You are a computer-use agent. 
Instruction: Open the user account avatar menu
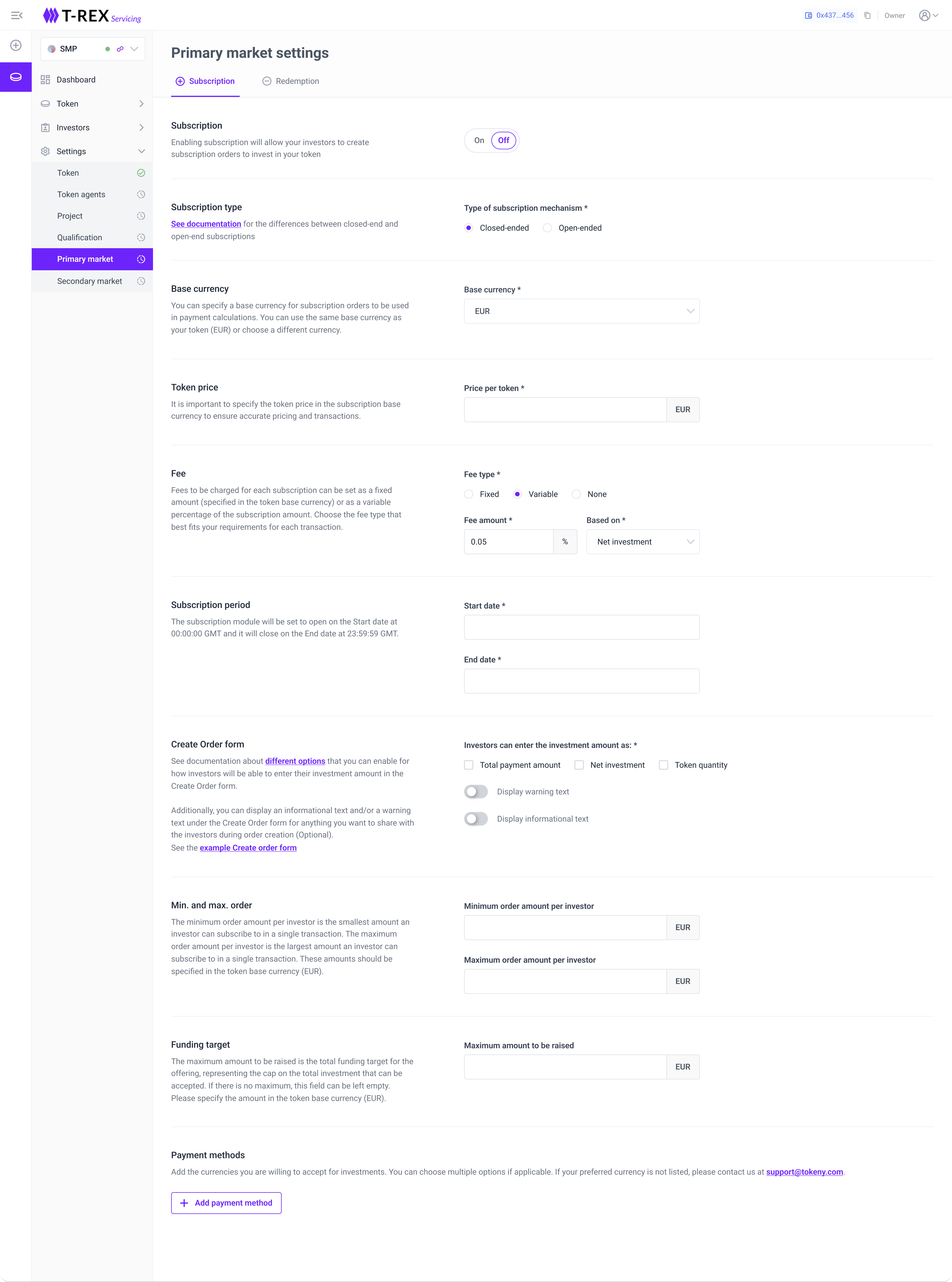(x=928, y=16)
